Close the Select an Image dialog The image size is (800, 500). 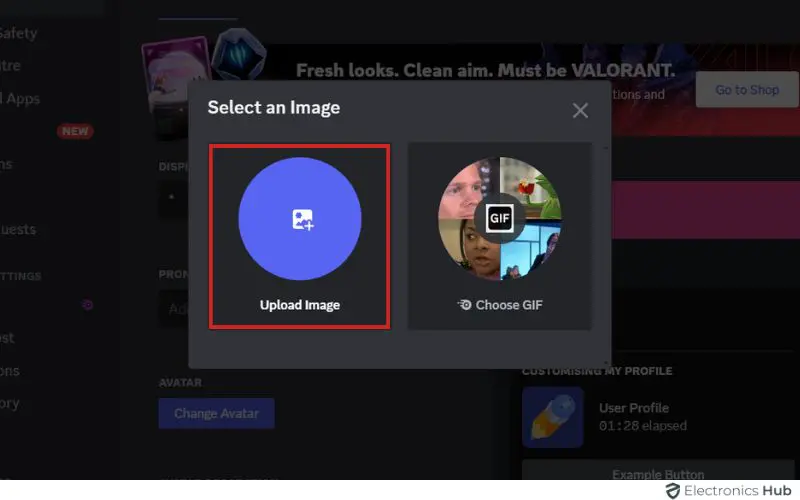coord(580,110)
